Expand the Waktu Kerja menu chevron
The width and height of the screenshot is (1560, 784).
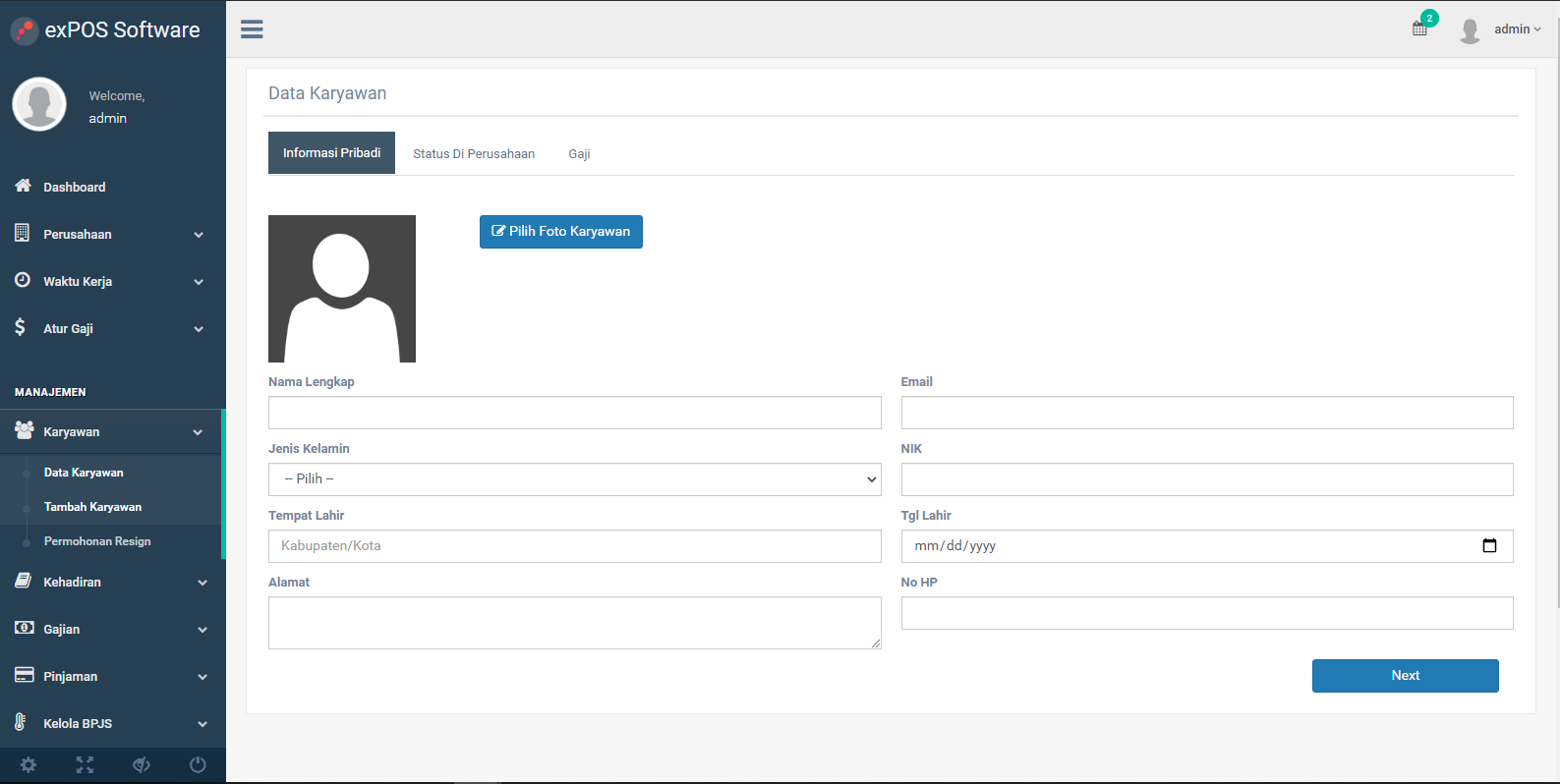(199, 282)
